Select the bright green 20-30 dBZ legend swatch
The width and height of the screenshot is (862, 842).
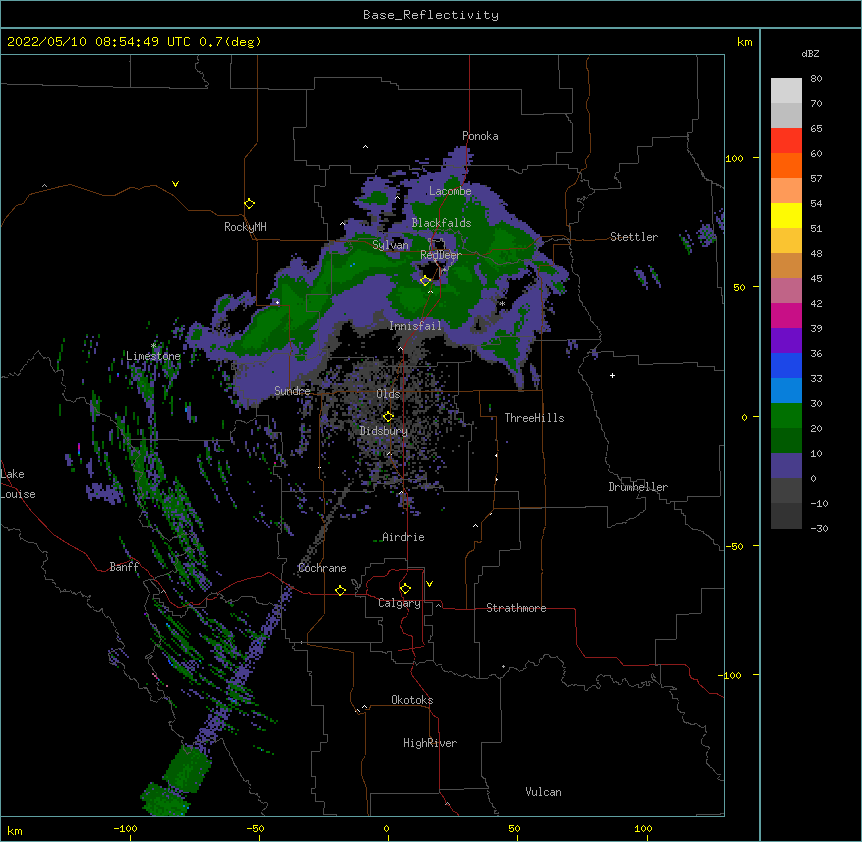786,416
